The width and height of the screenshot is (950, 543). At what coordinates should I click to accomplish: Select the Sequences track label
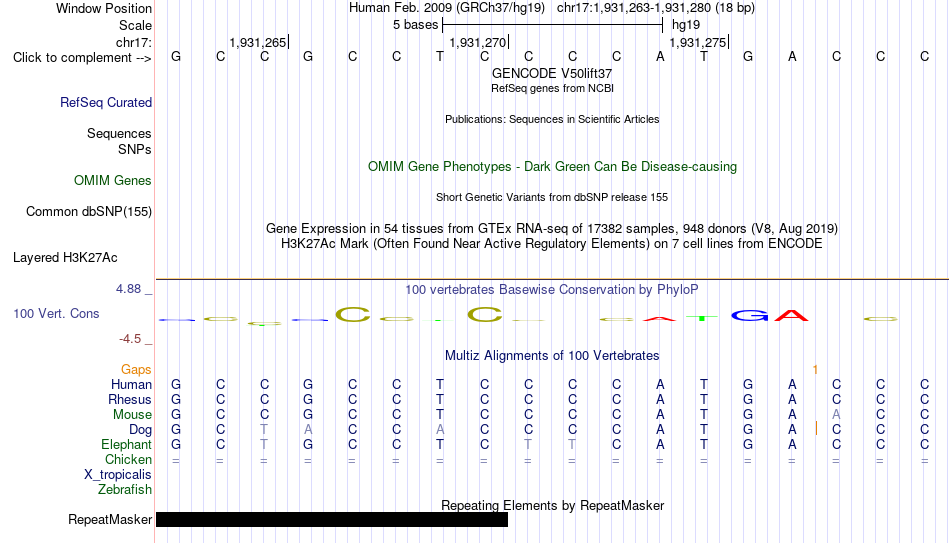click(119, 133)
